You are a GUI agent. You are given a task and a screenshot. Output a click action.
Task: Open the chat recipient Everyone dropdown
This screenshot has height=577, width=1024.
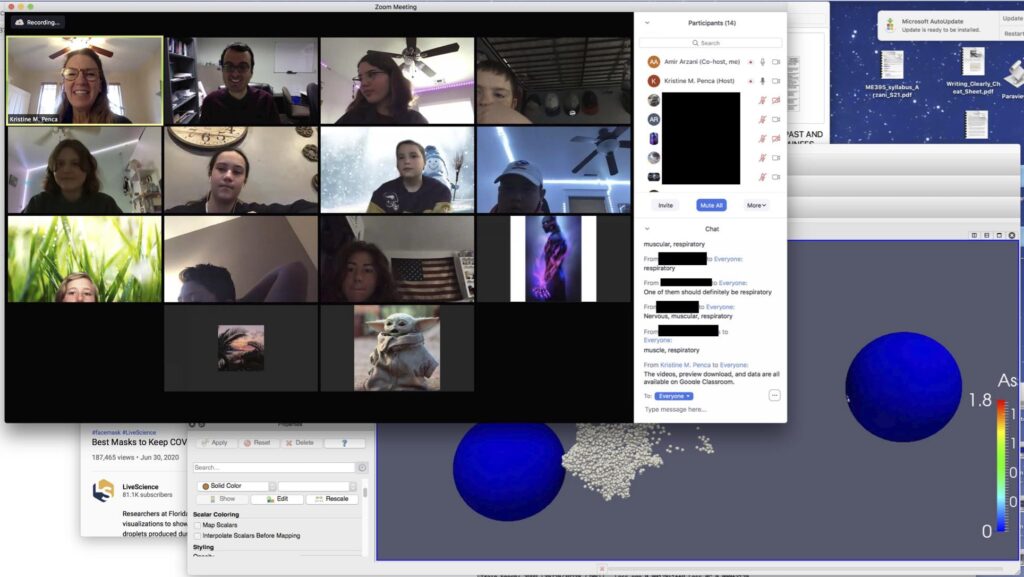[673, 396]
